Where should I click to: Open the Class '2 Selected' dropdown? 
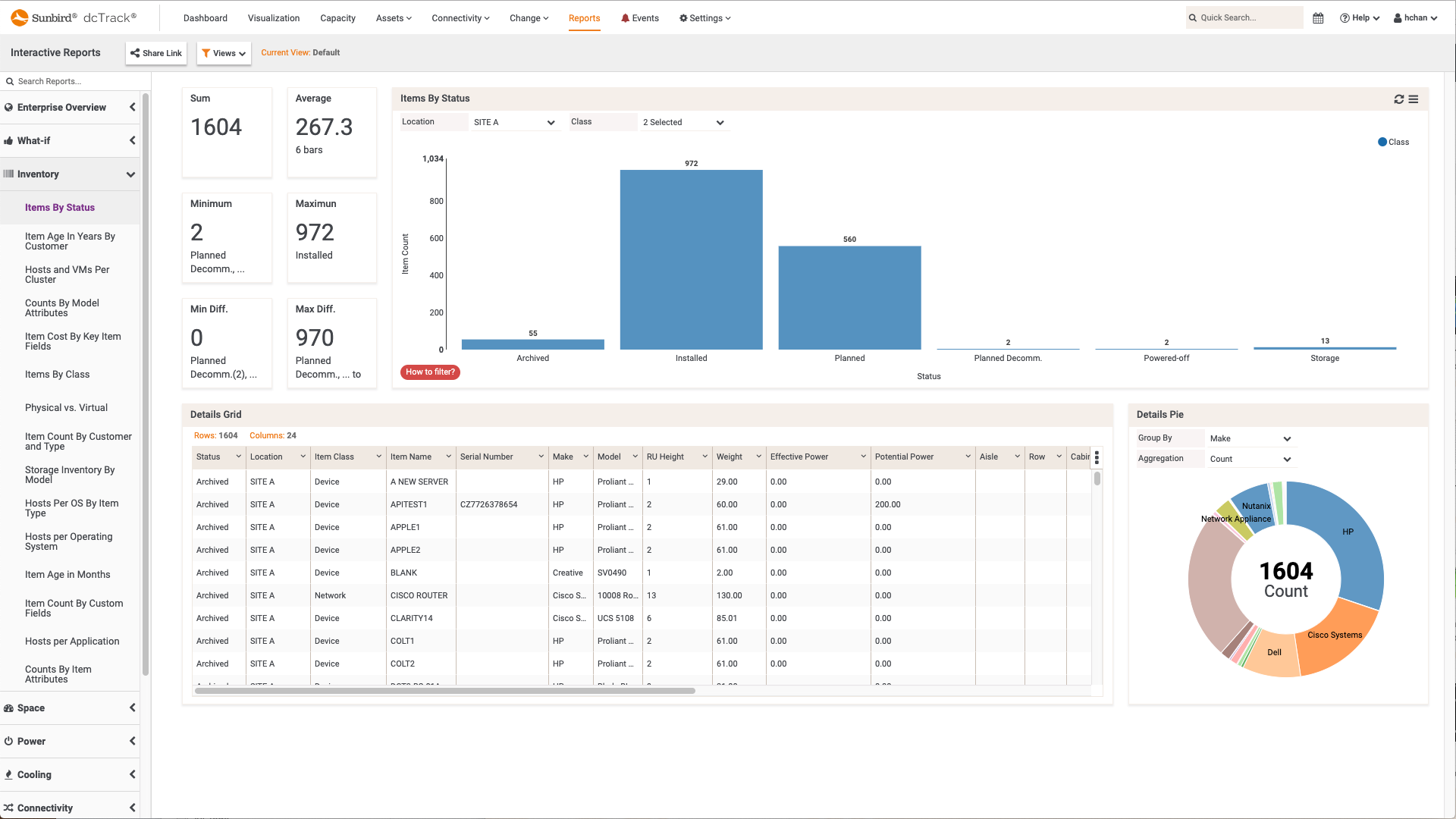682,122
